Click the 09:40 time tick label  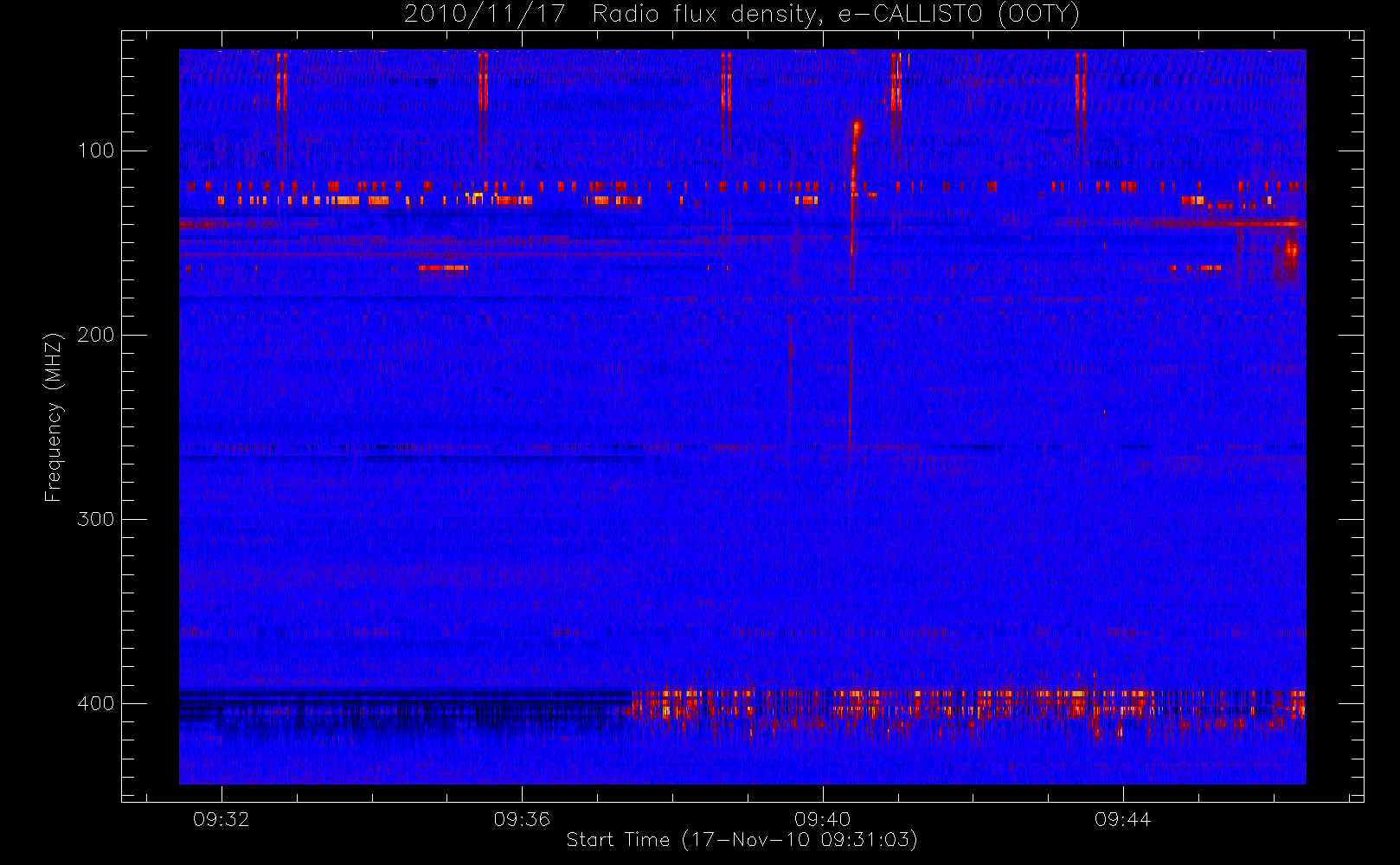click(822, 819)
